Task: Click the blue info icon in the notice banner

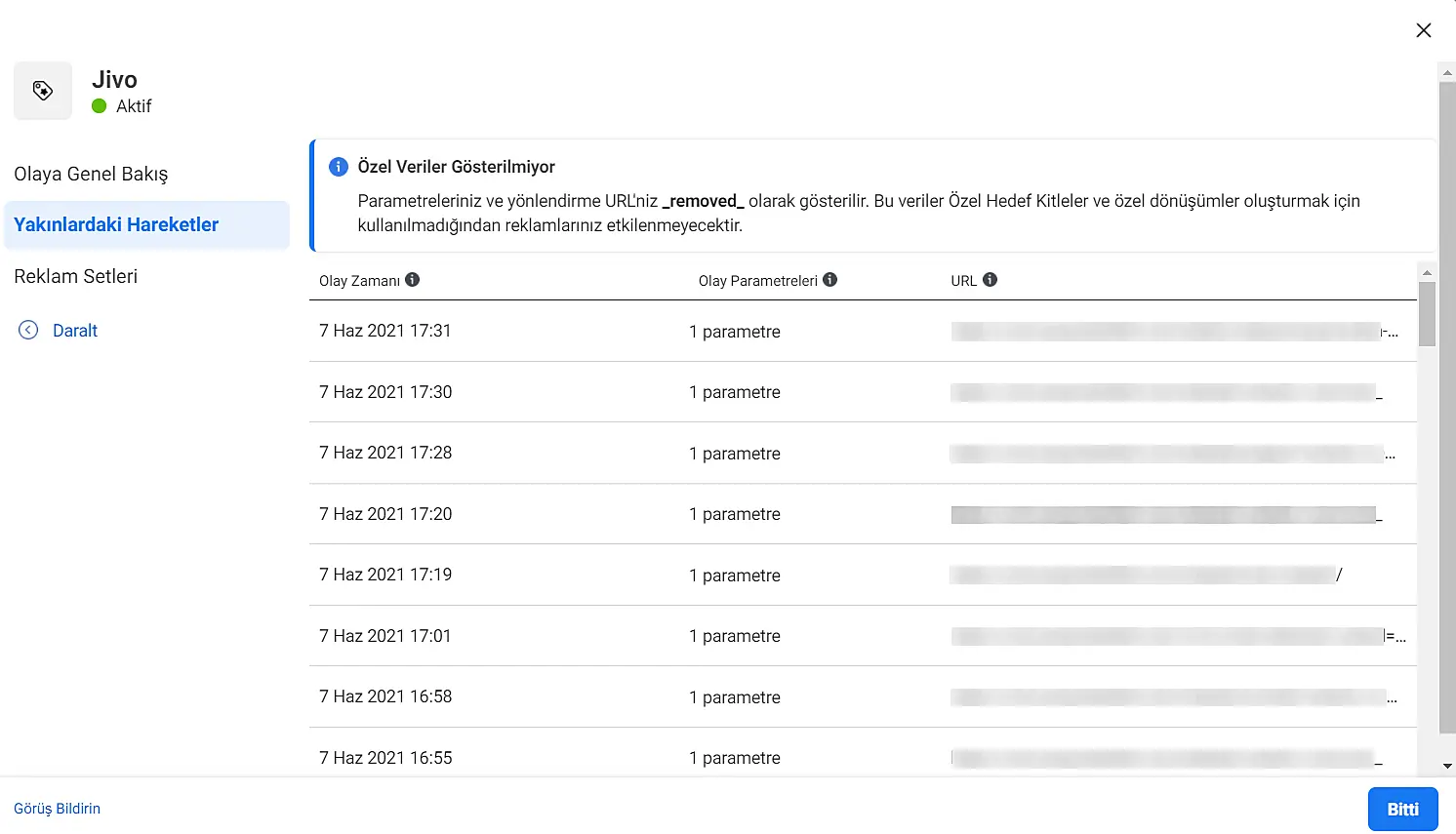Action: click(x=339, y=167)
